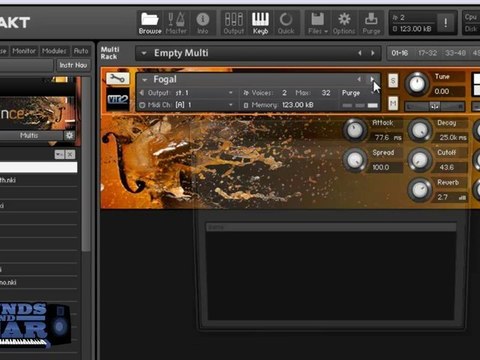
Task: Click the Decay value 25.0k ms
Action: click(x=452, y=137)
